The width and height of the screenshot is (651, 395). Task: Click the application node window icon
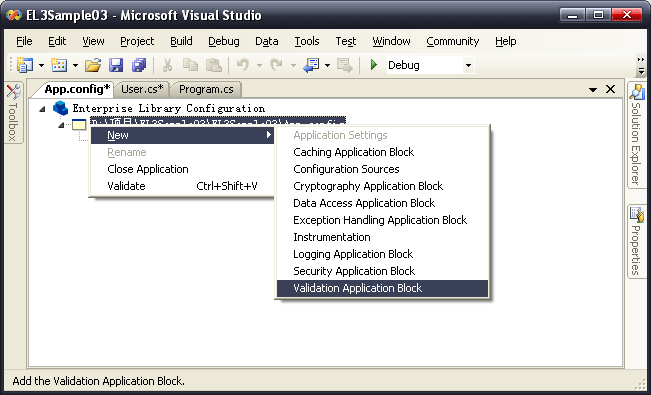[79, 124]
